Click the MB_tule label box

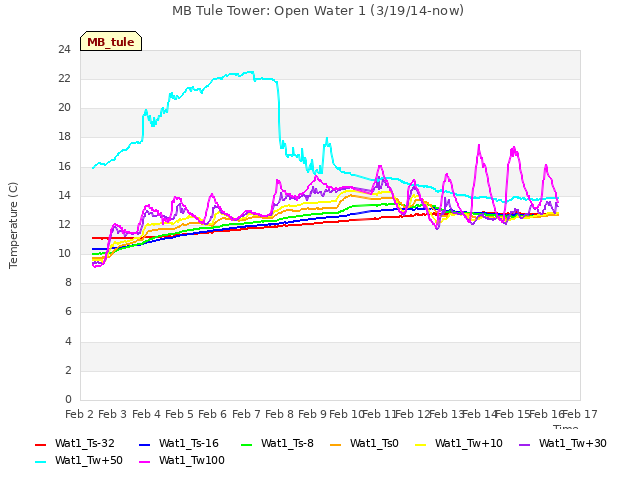[111, 41]
